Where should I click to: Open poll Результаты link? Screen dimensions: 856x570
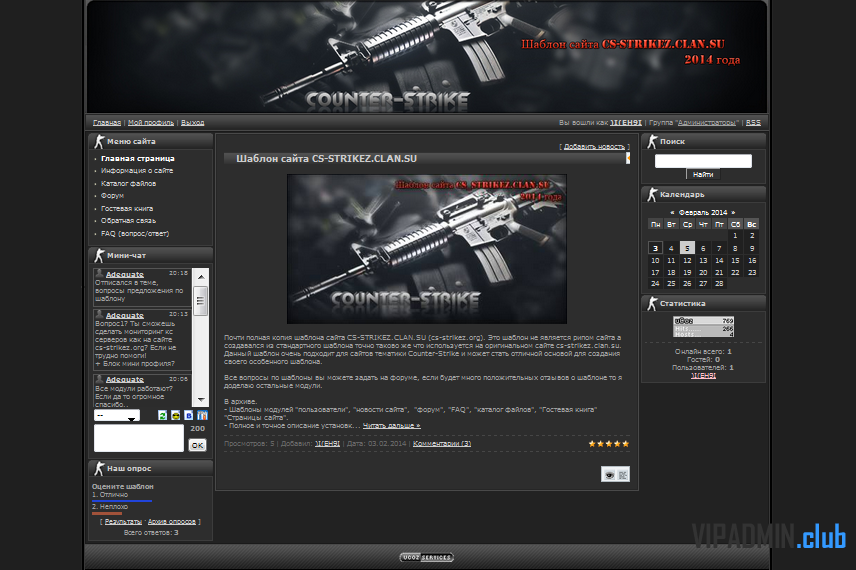point(123,521)
